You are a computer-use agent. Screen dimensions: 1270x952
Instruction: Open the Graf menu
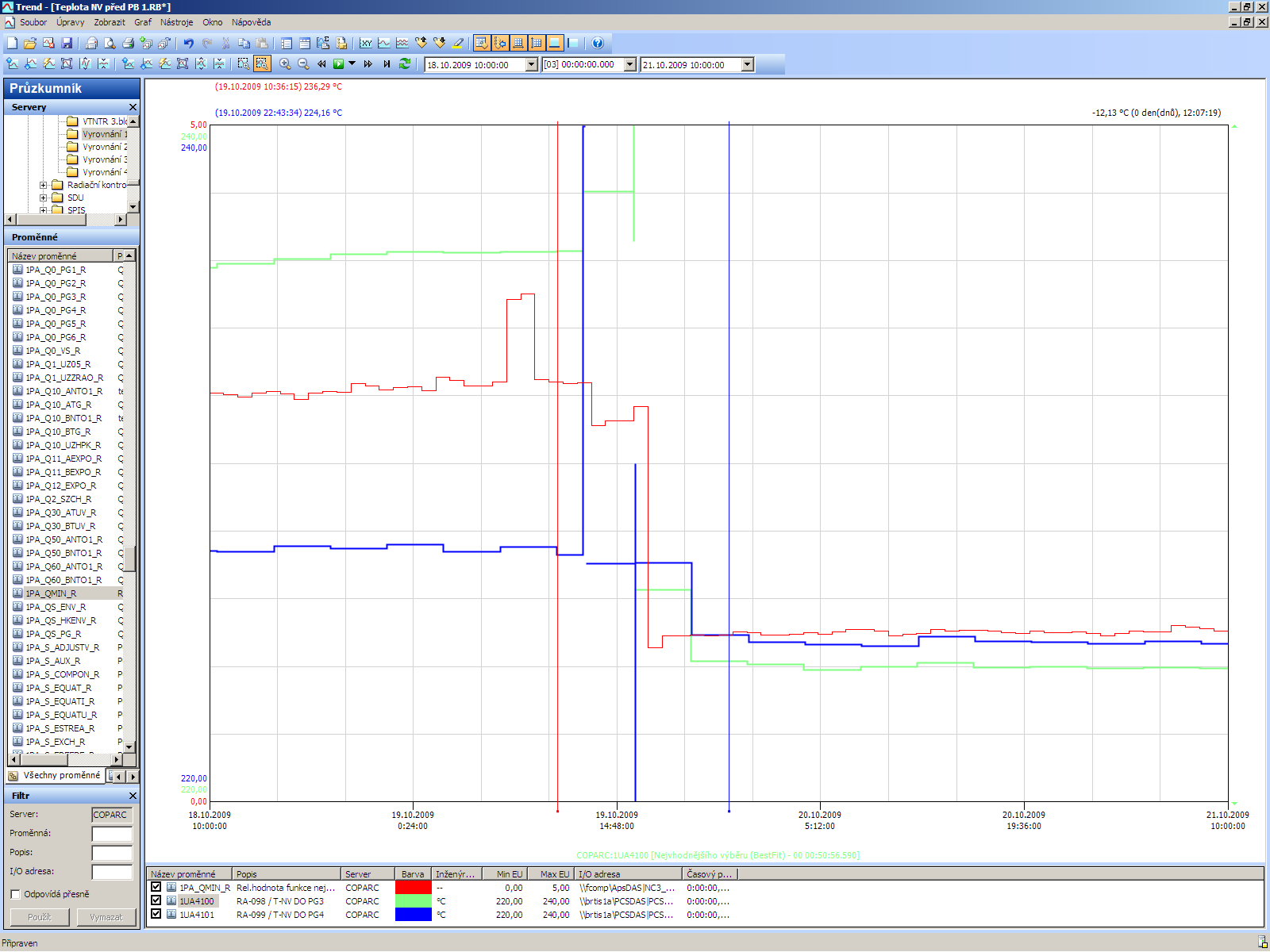point(143,22)
